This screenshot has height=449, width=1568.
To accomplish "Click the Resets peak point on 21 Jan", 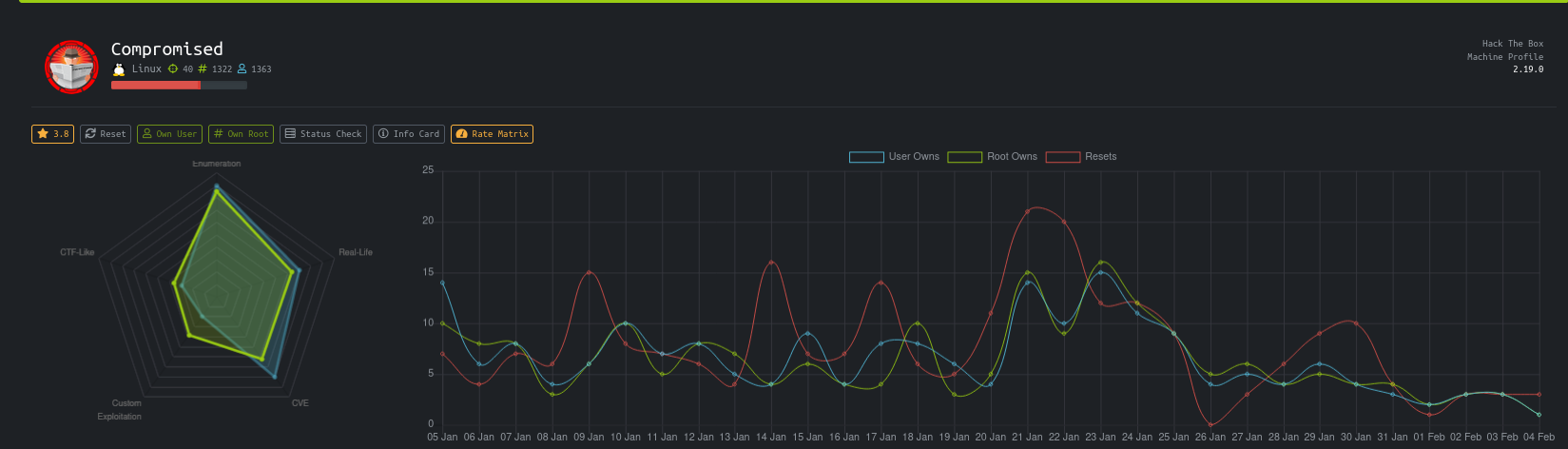I will pyautogui.click(x=1028, y=211).
